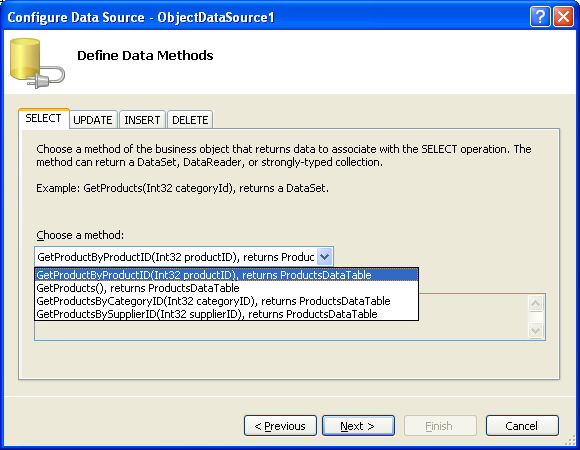Close the Configure Data Source dialog
The height and width of the screenshot is (450, 580).
click(563, 17)
